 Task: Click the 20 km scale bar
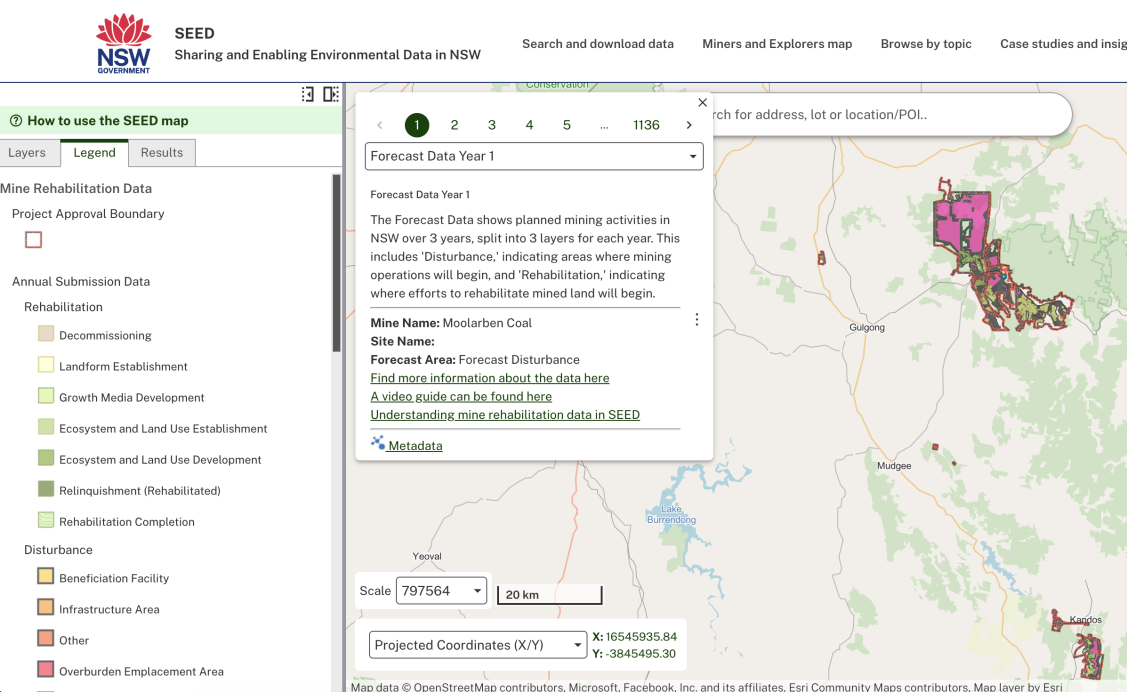click(550, 594)
